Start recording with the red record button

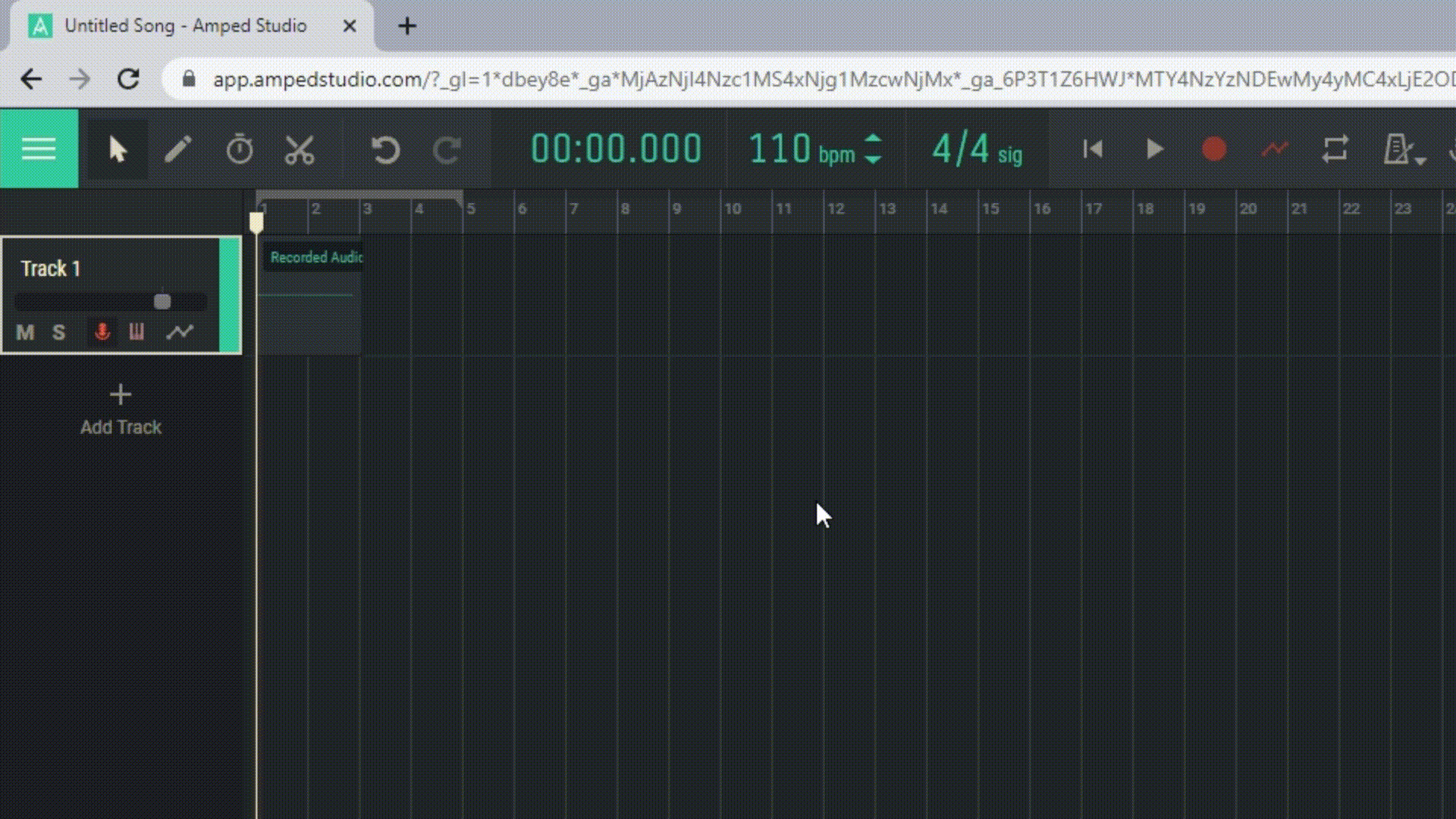pyautogui.click(x=1214, y=149)
